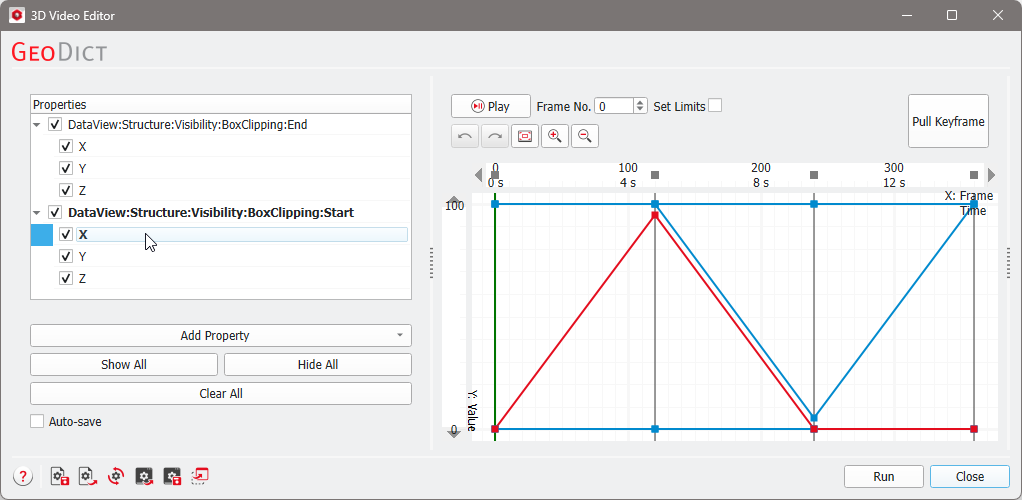This screenshot has width=1022, height=500.
Task: Click the Close button
Action: (x=970, y=477)
